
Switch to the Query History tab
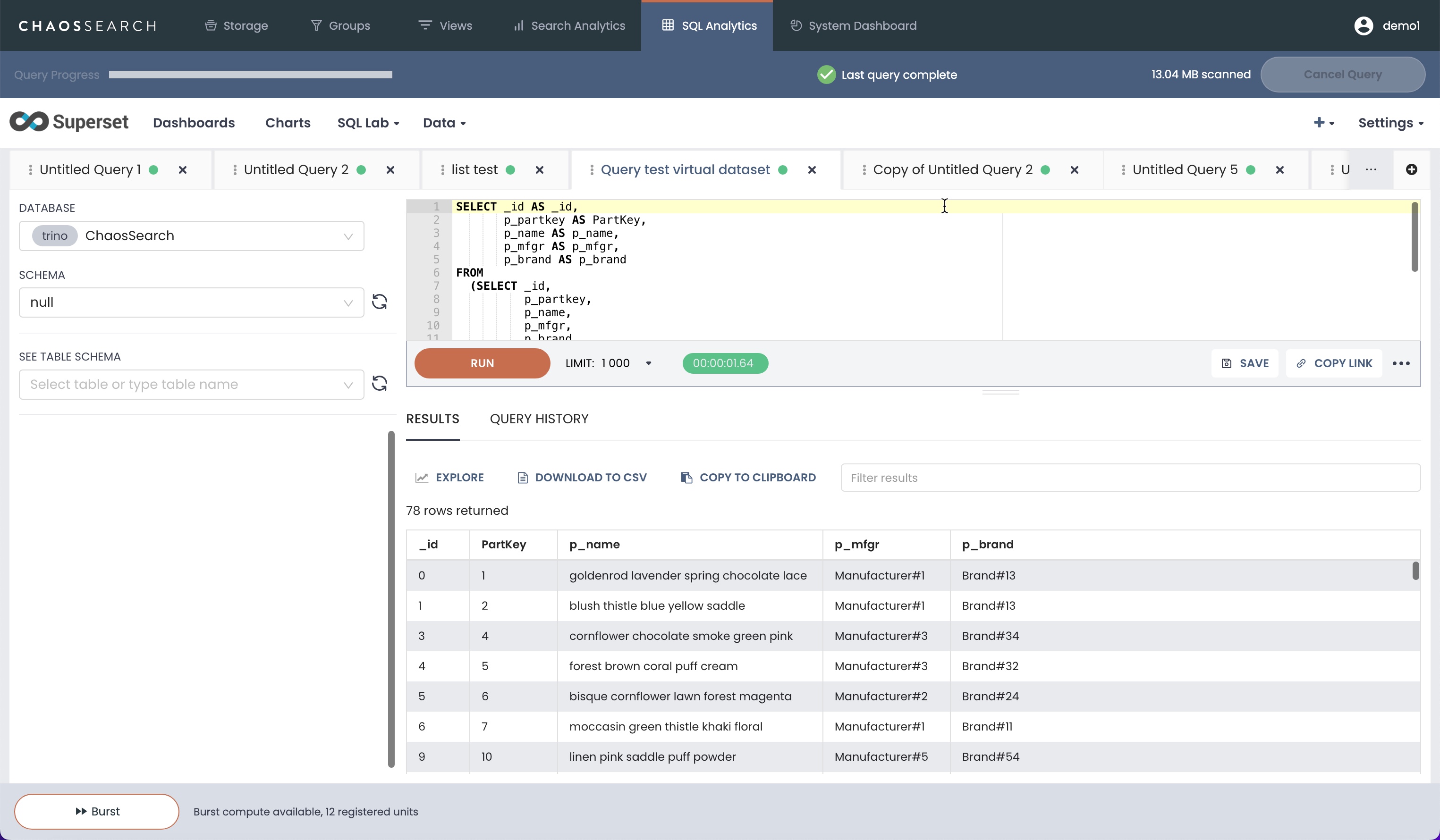tap(538, 419)
